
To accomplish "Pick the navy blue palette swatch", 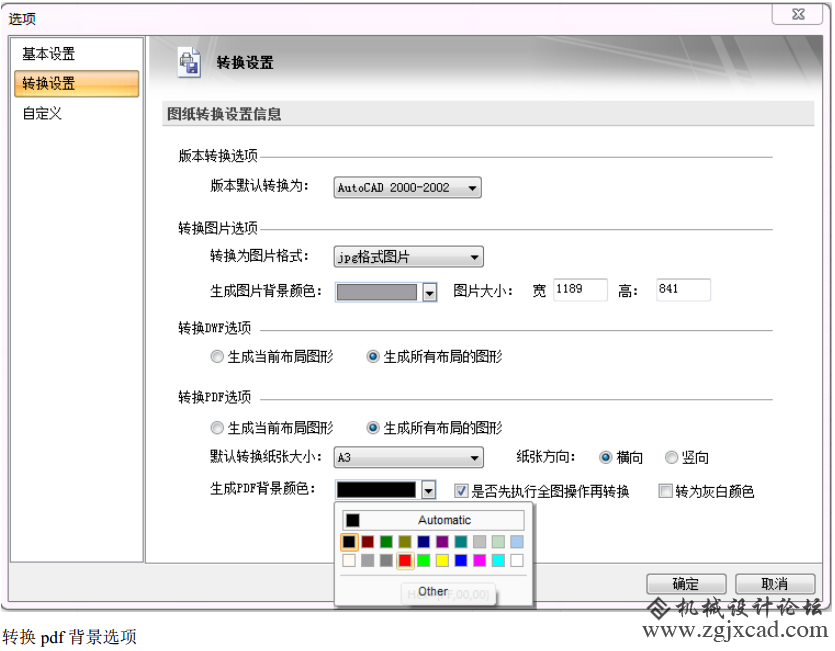I will (423, 542).
